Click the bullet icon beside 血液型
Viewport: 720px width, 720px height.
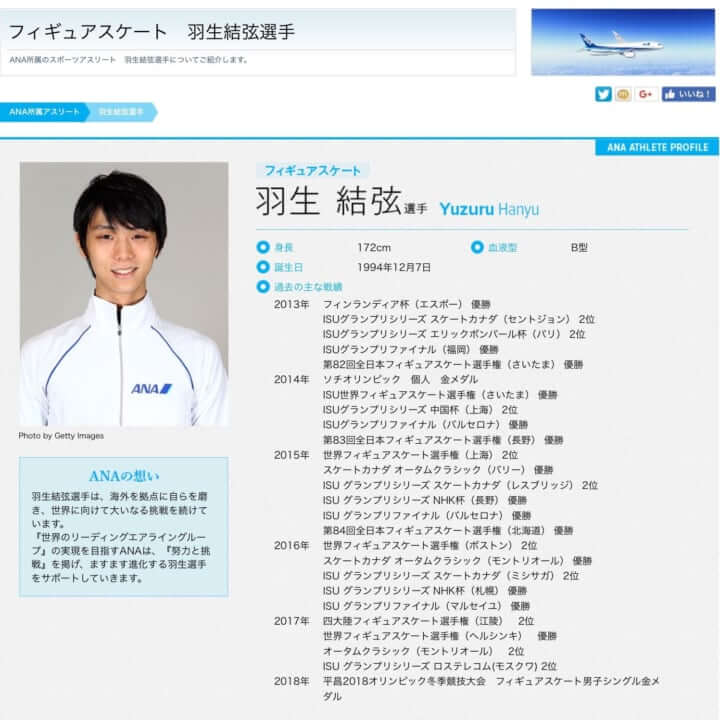477,247
